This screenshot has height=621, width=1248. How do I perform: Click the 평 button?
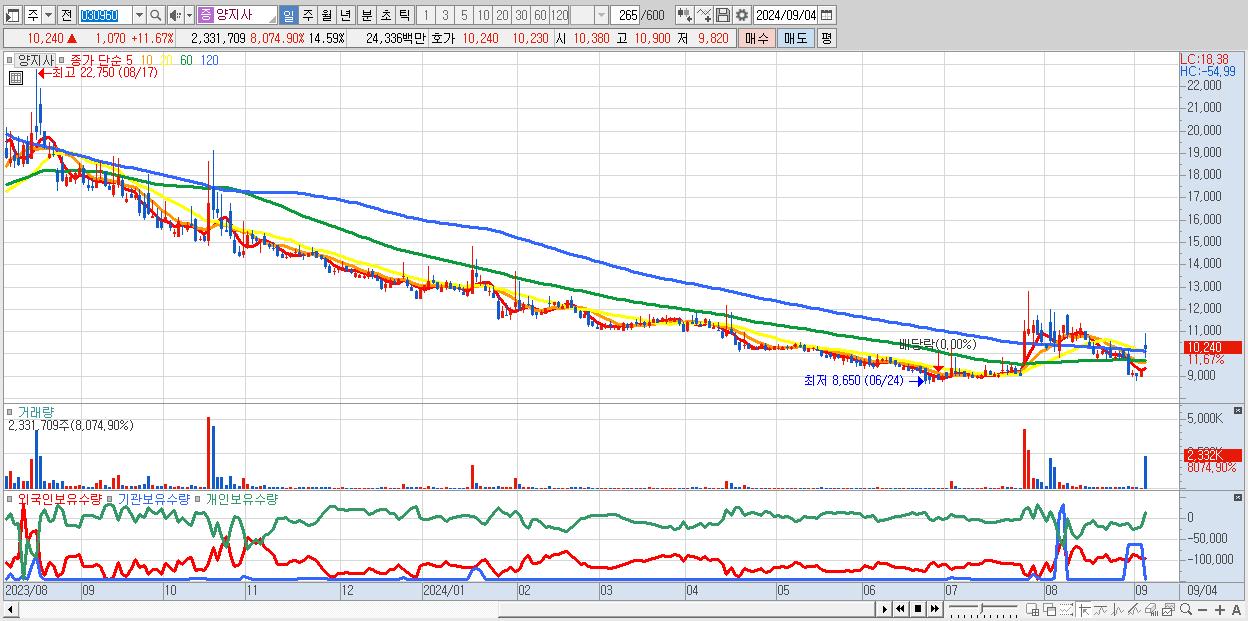[x=826, y=38]
